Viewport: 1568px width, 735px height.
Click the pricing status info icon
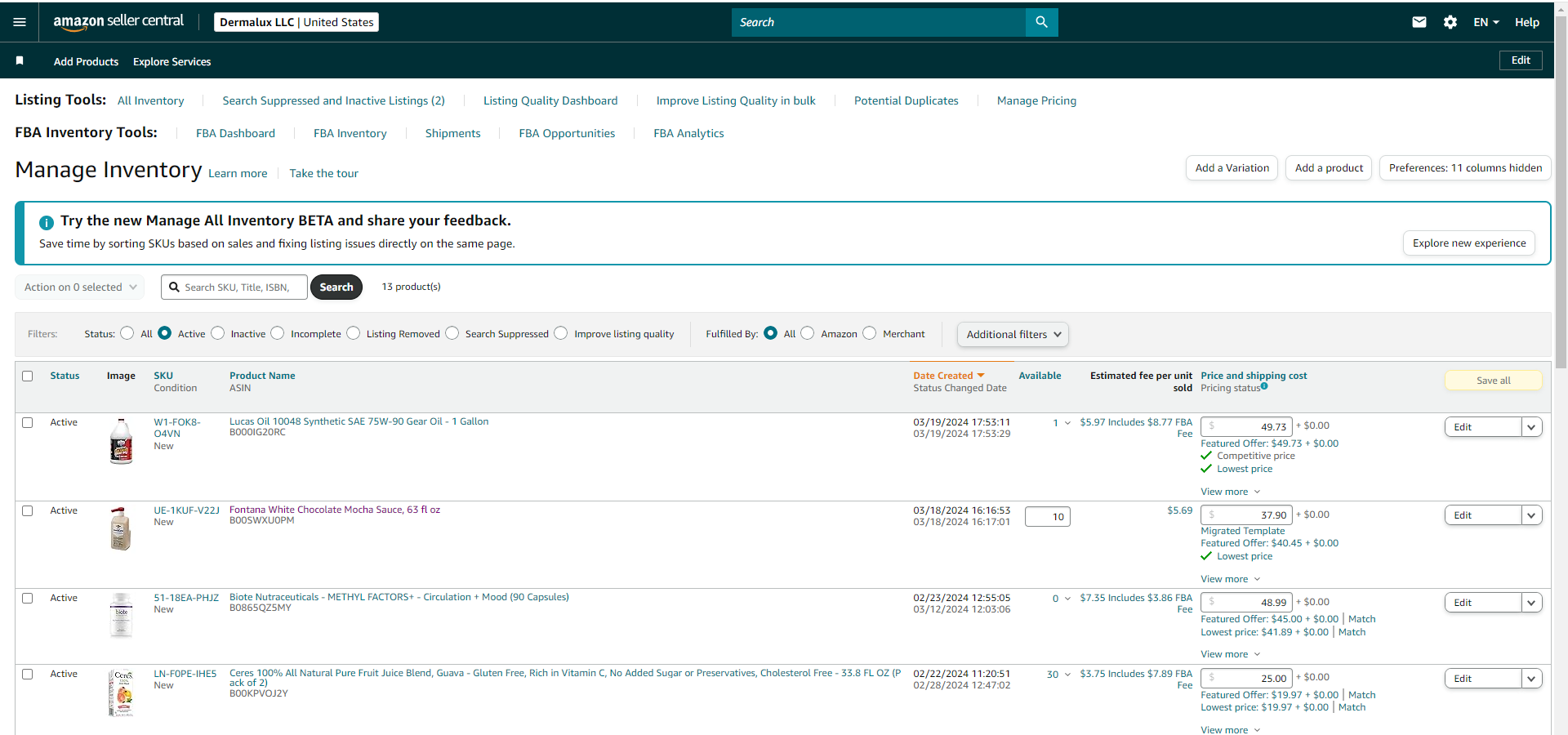(x=1264, y=386)
